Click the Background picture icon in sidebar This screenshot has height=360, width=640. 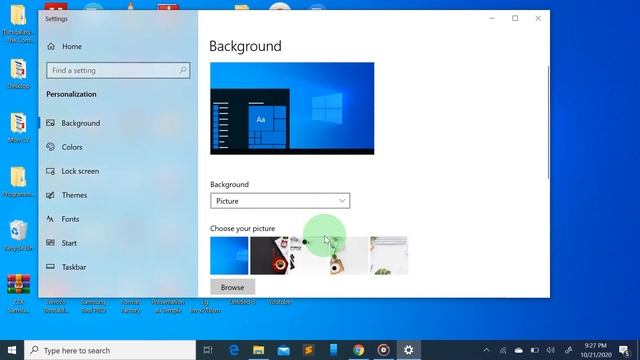click(x=51, y=123)
